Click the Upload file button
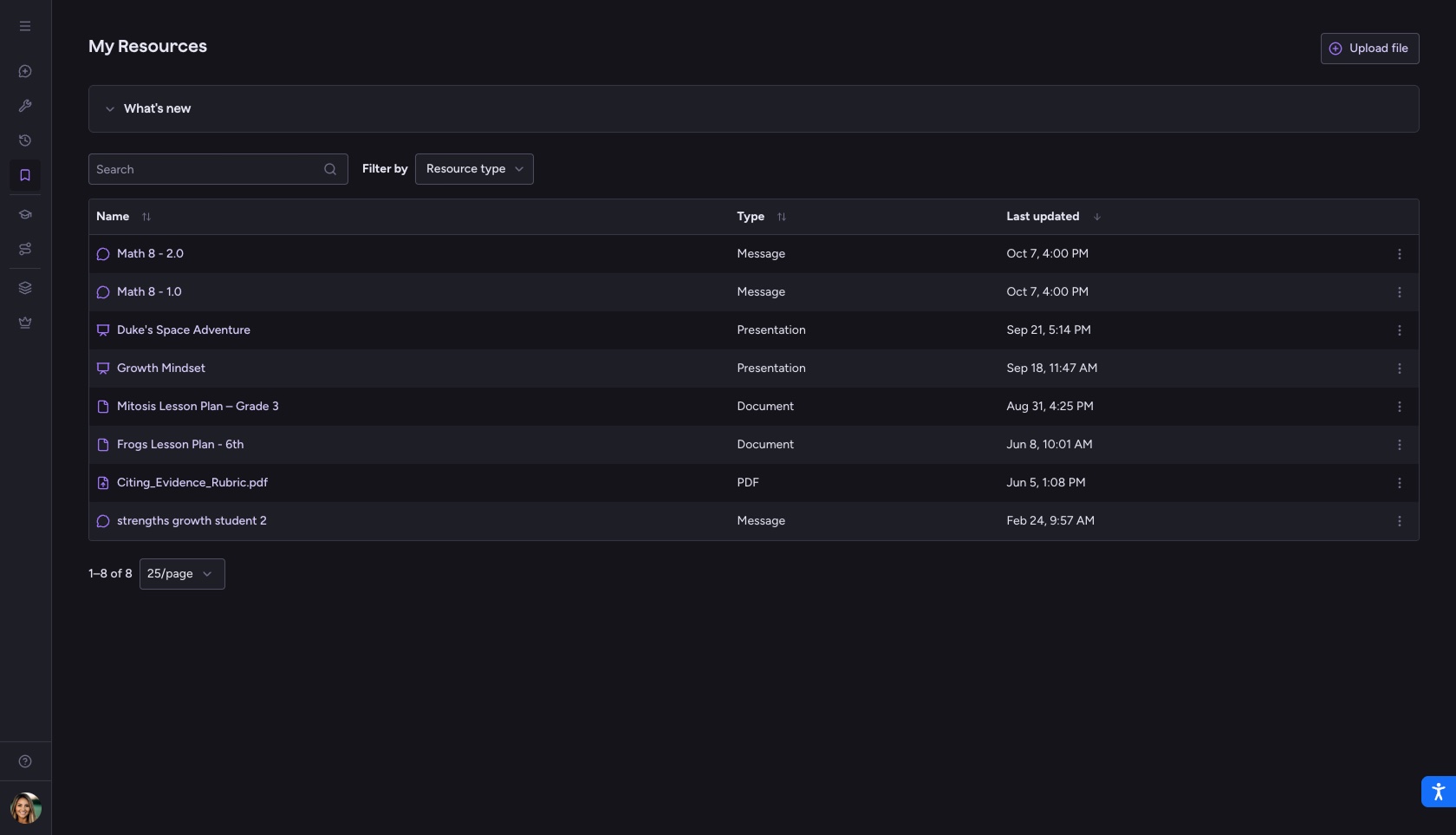Viewport: 1456px width, 835px height. tap(1369, 49)
